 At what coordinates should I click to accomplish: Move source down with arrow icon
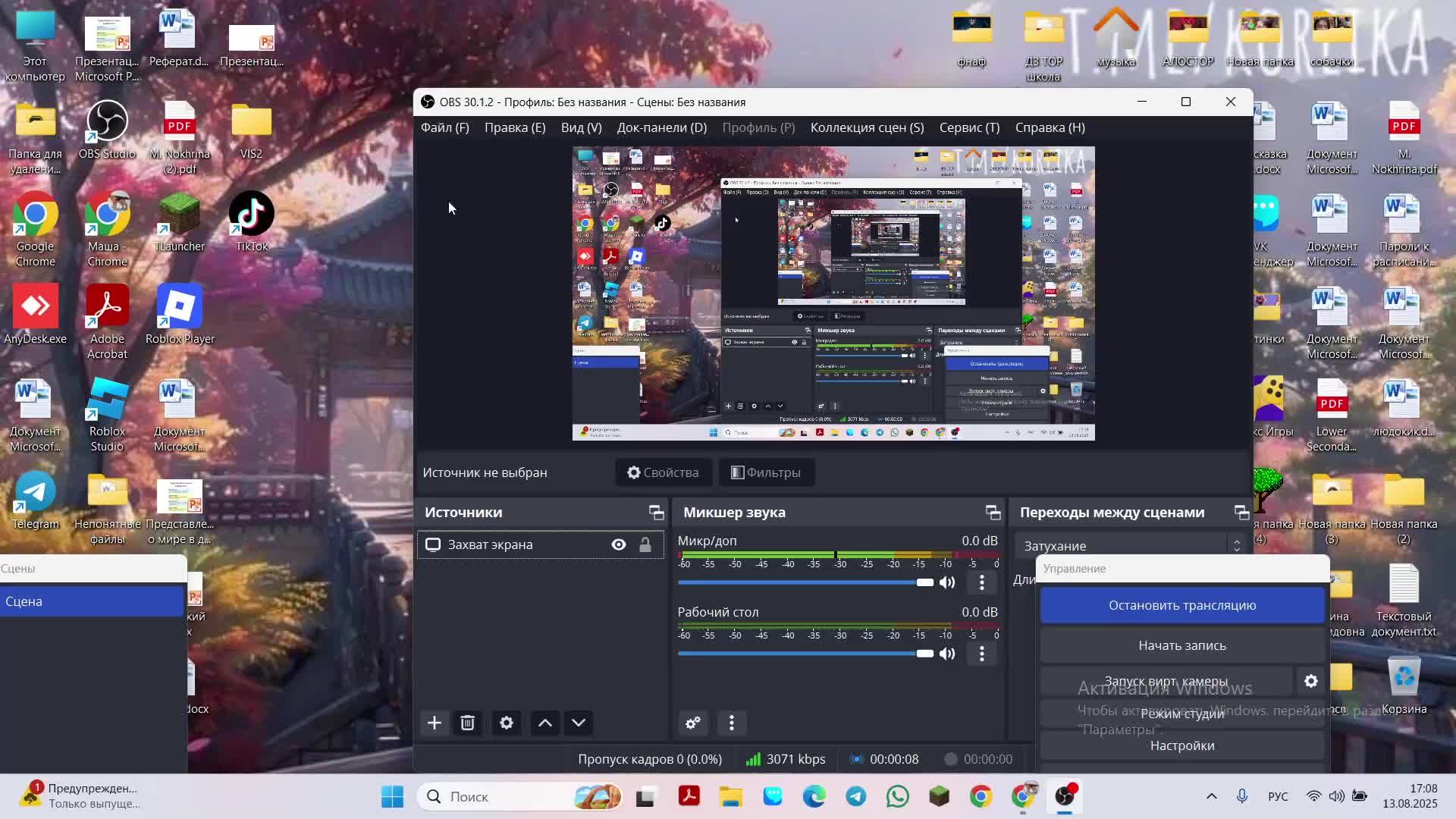click(579, 723)
